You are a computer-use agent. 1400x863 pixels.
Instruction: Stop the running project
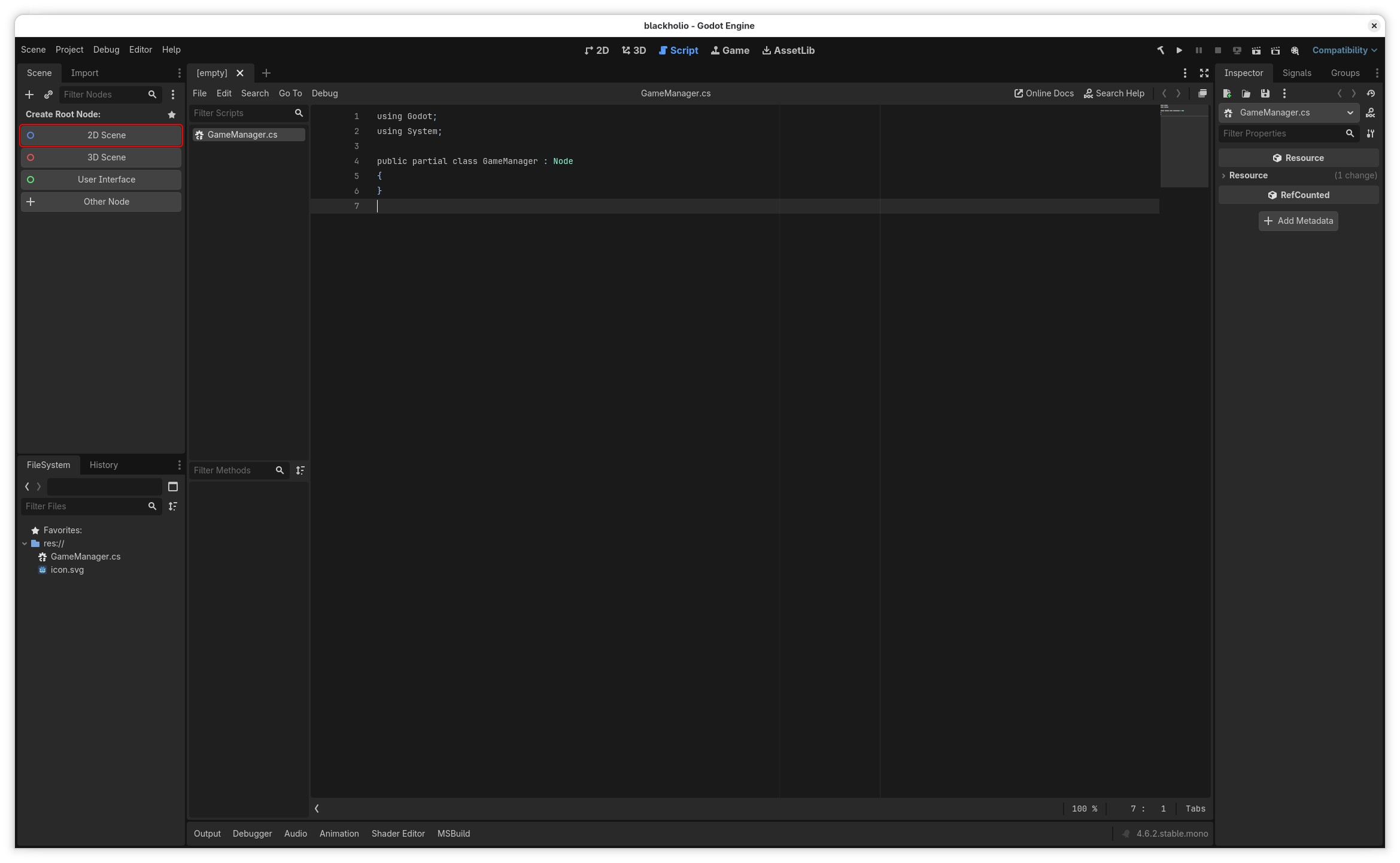click(x=1217, y=50)
